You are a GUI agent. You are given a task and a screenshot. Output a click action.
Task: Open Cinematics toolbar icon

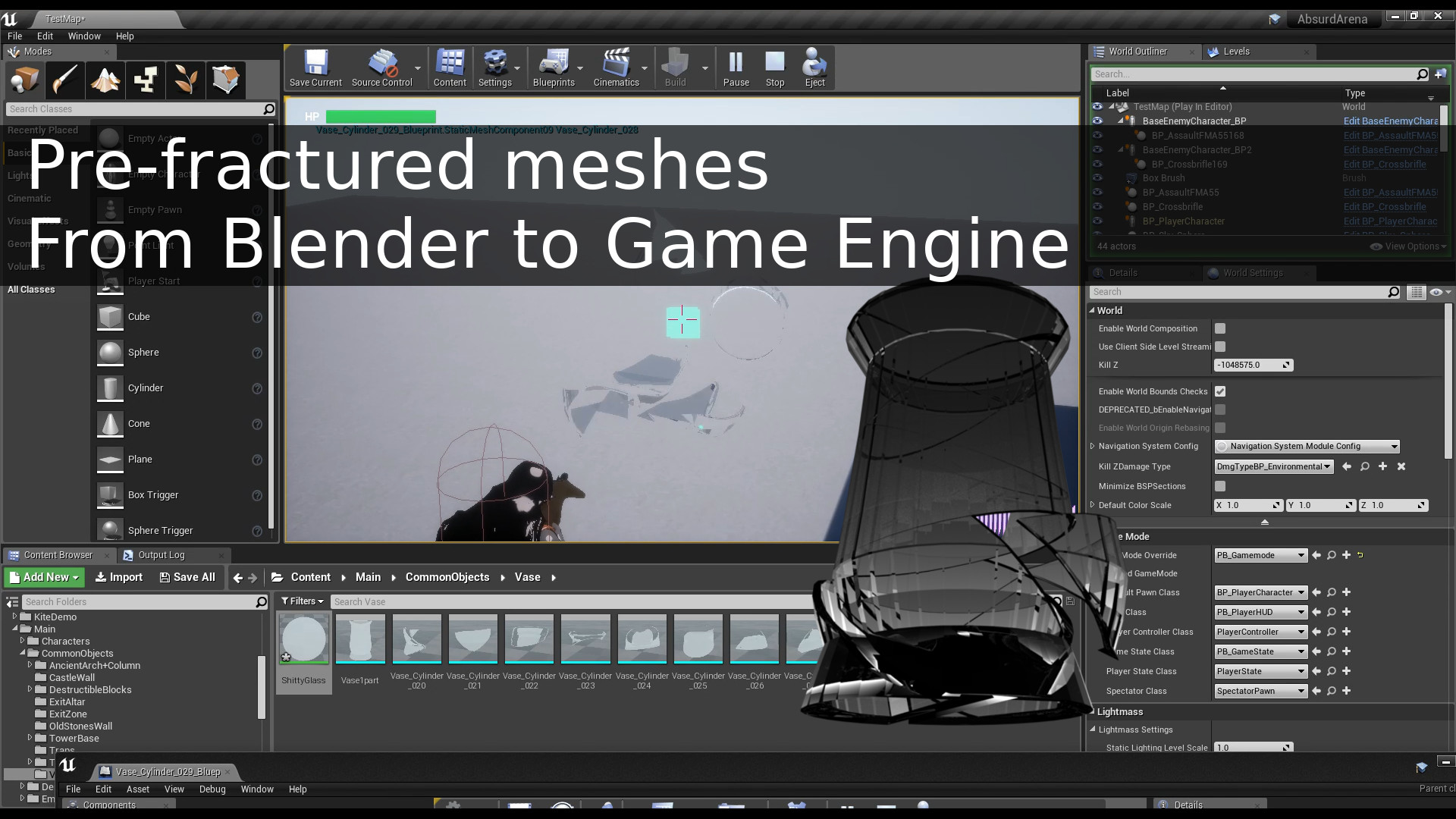[616, 67]
